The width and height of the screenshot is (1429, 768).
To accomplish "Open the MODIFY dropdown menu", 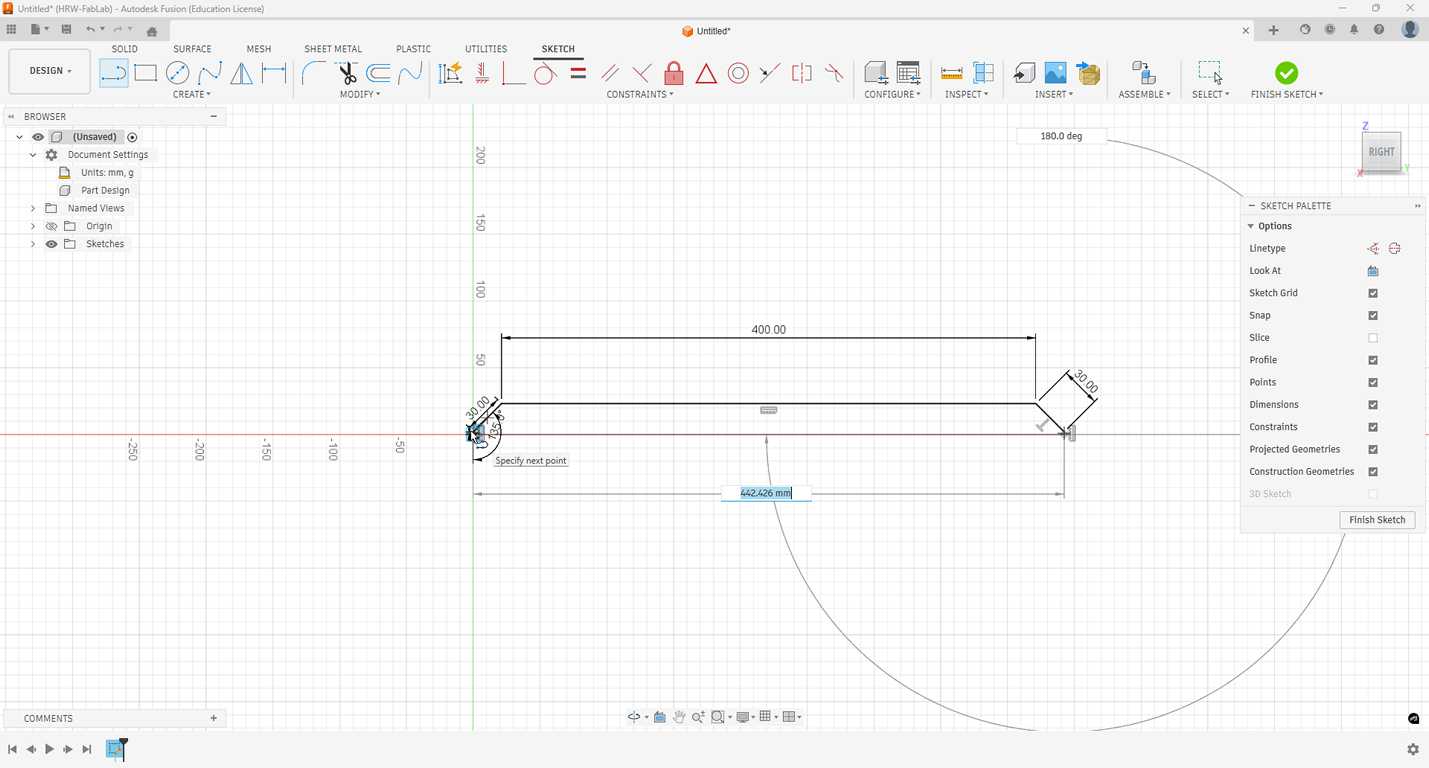I will (x=360, y=94).
